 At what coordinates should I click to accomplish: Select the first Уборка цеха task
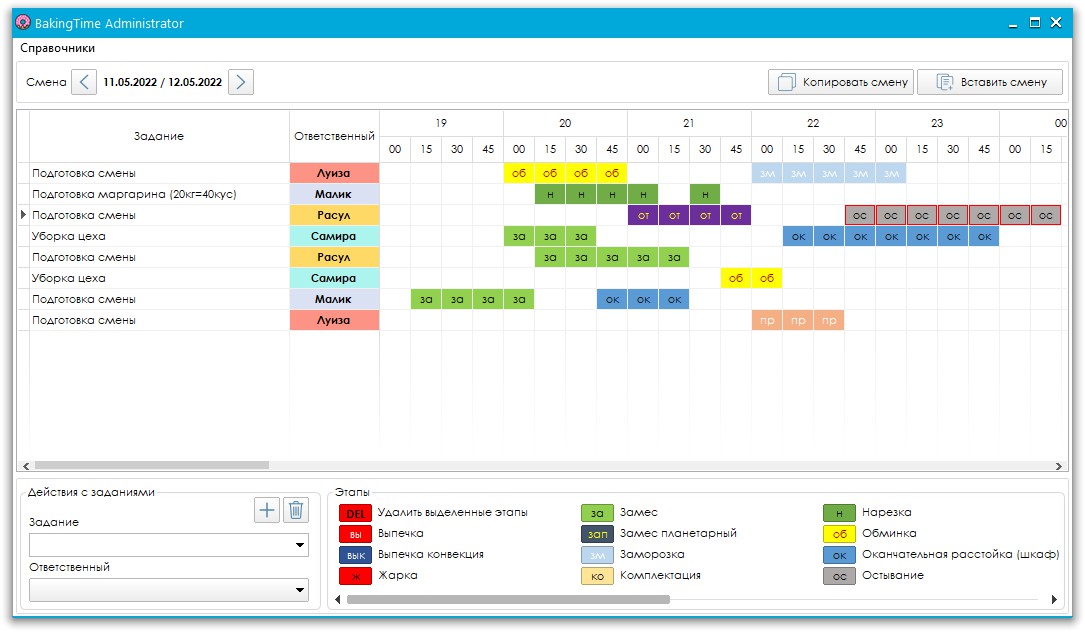click(159, 236)
